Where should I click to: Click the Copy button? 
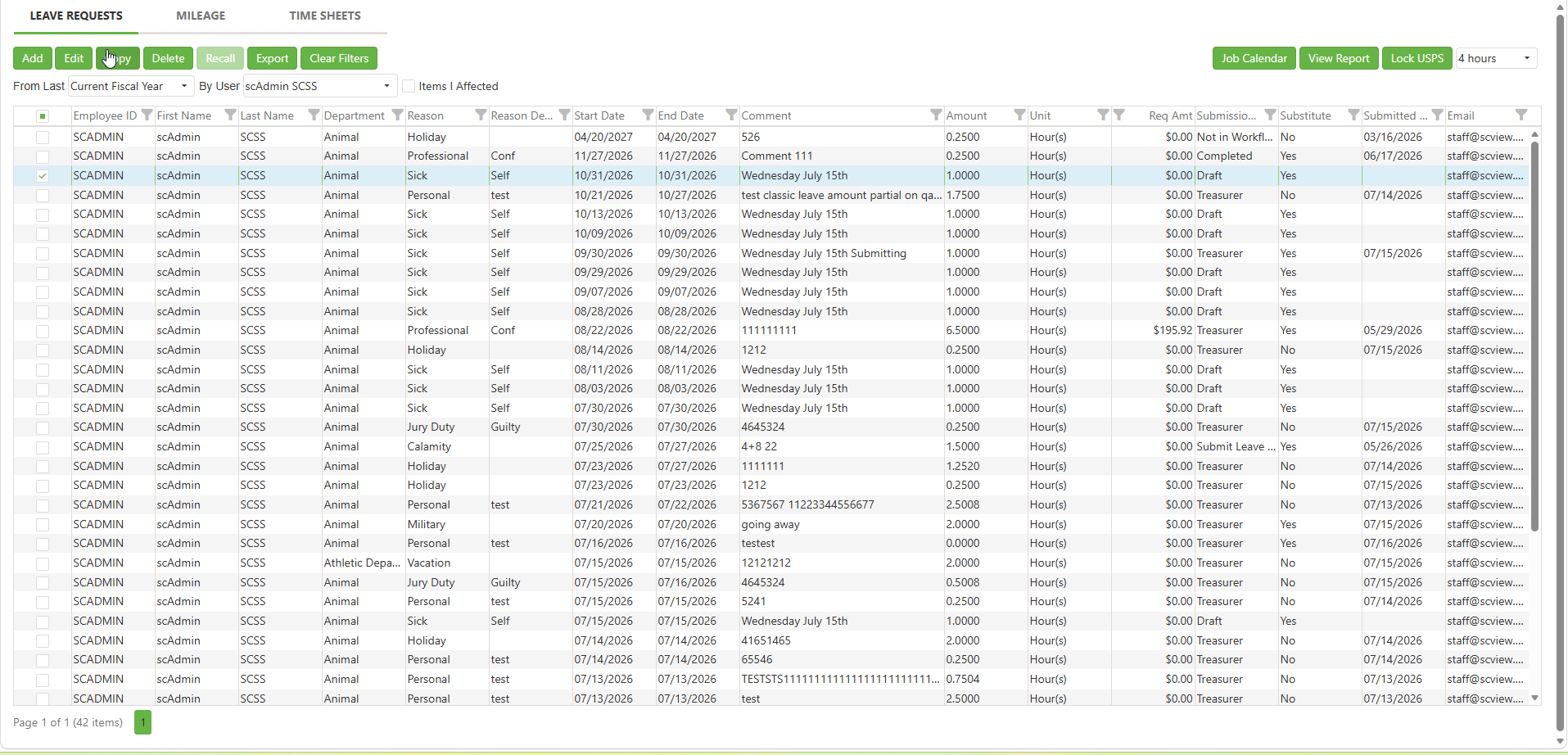click(x=118, y=58)
